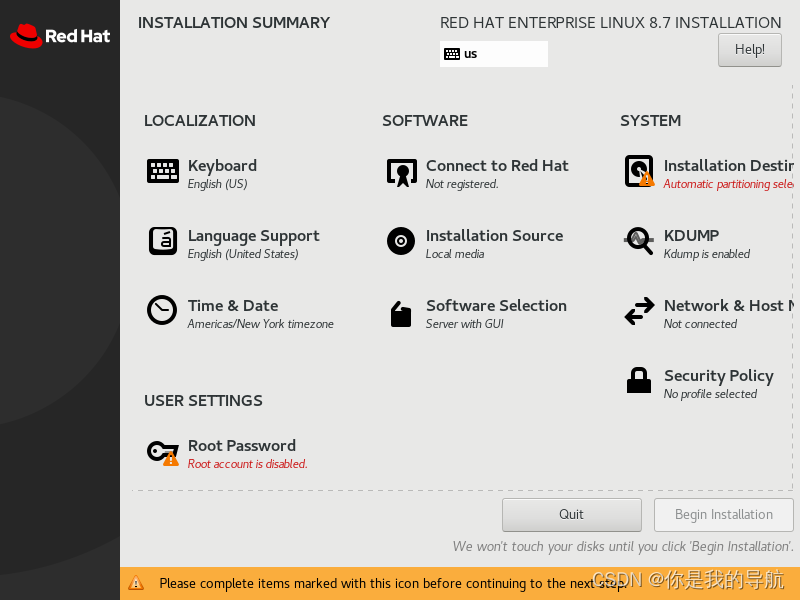This screenshot has width=800, height=600.
Task: Open the KDUMP label
Action: tap(691, 236)
